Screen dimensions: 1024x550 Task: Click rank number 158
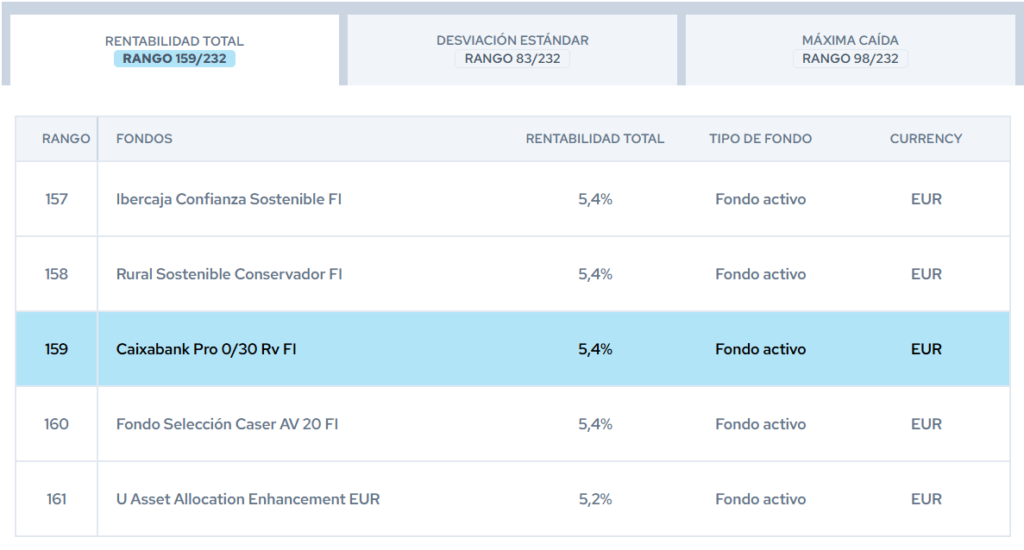pyautogui.click(x=56, y=274)
